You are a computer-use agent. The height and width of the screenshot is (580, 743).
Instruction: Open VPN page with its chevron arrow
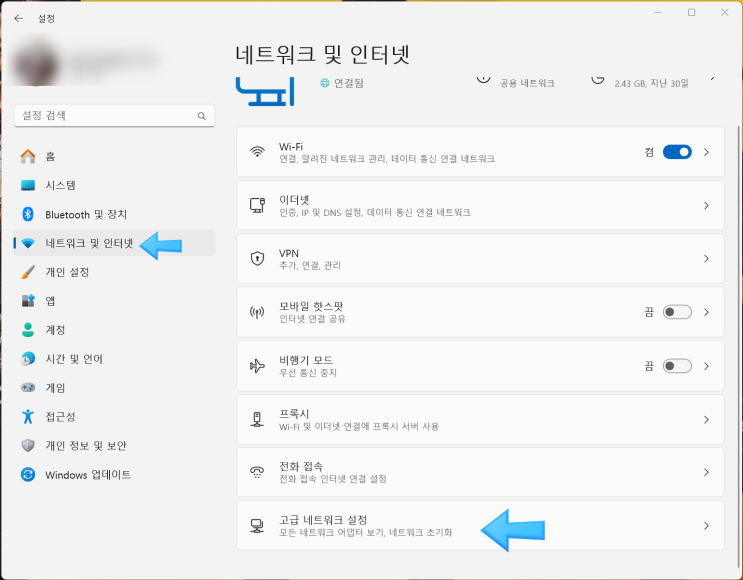(707, 259)
